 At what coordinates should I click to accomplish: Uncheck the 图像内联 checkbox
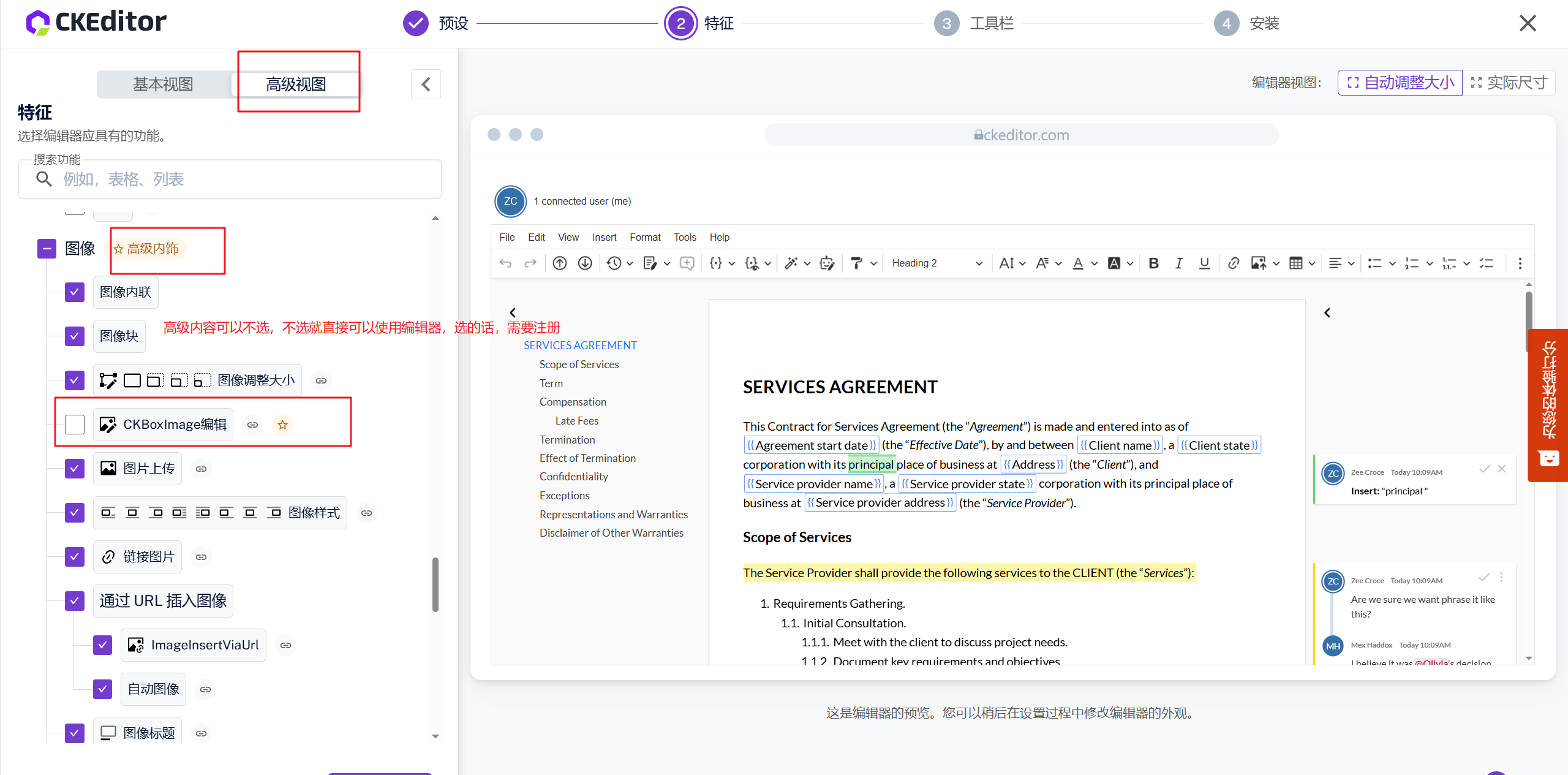pos(75,292)
